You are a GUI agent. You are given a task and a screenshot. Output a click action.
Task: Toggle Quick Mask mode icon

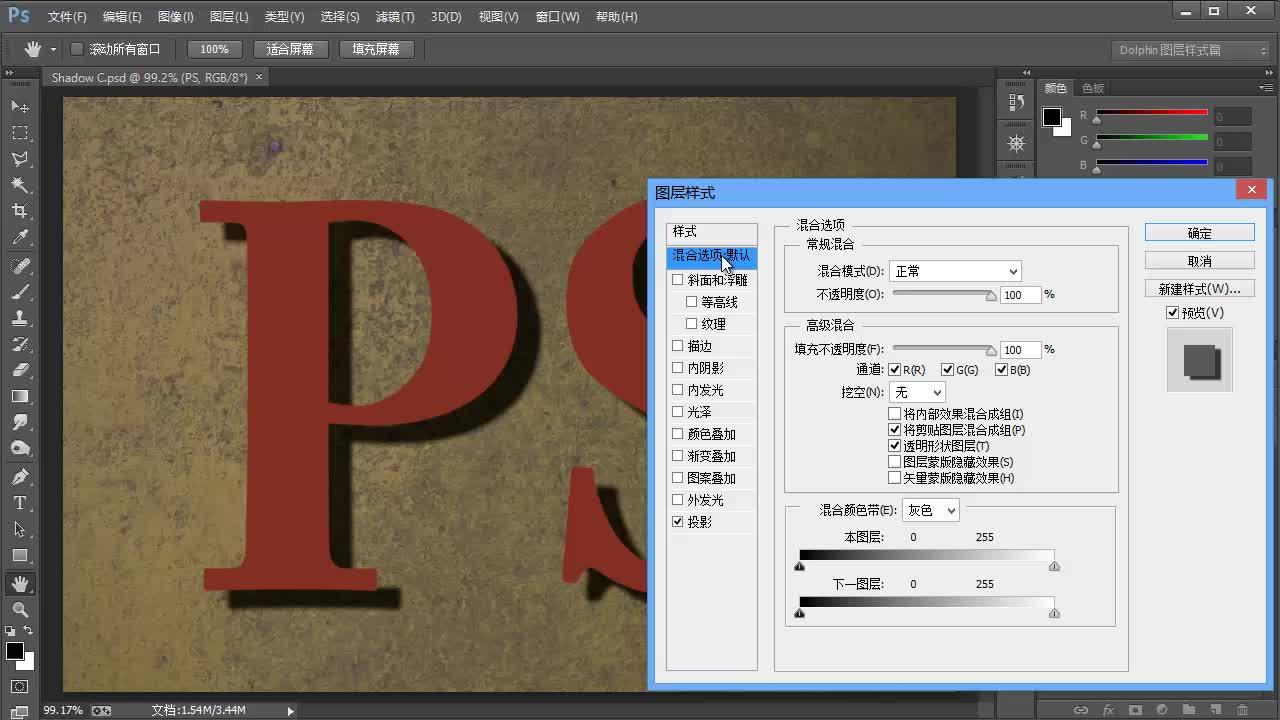pyautogui.click(x=20, y=687)
